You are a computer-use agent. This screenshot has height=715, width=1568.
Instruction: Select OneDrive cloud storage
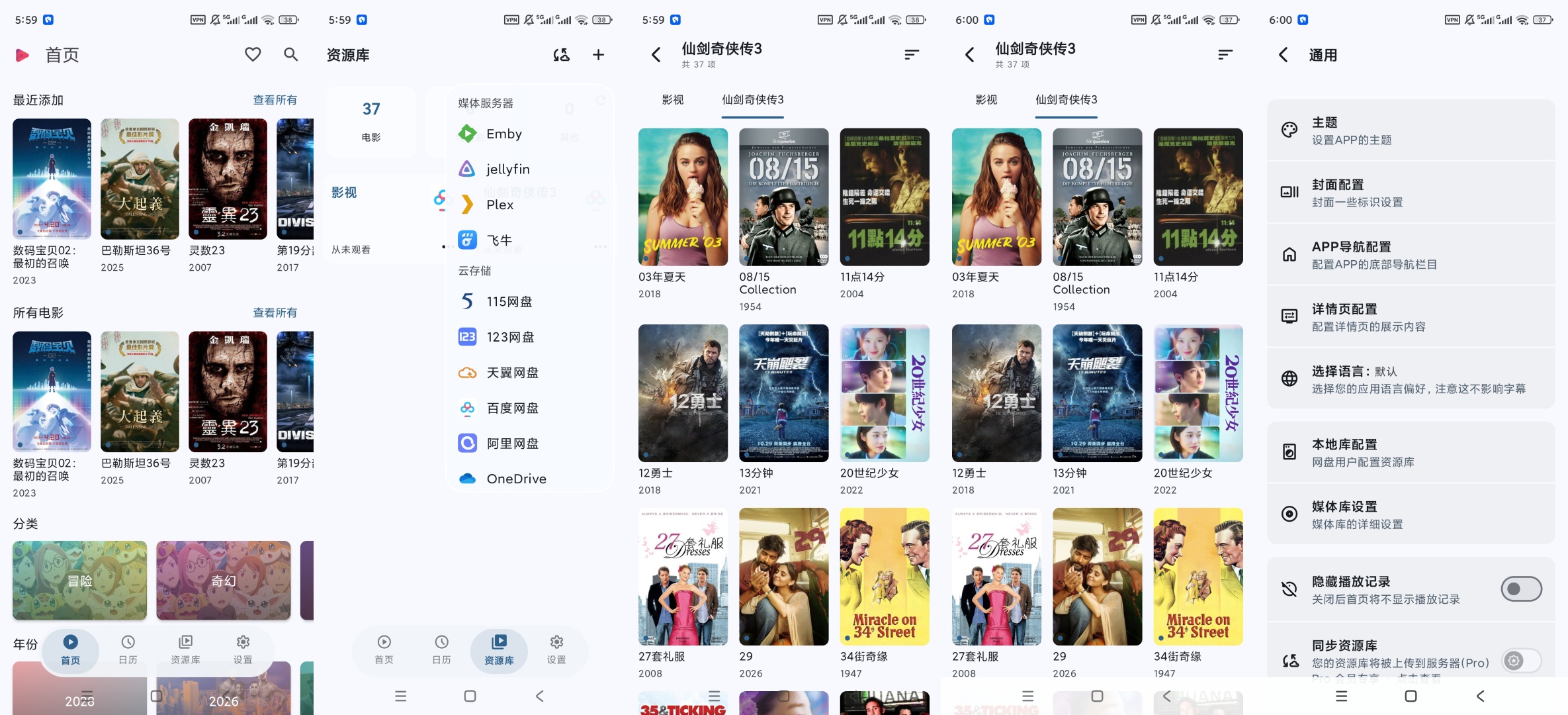click(529, 479)
